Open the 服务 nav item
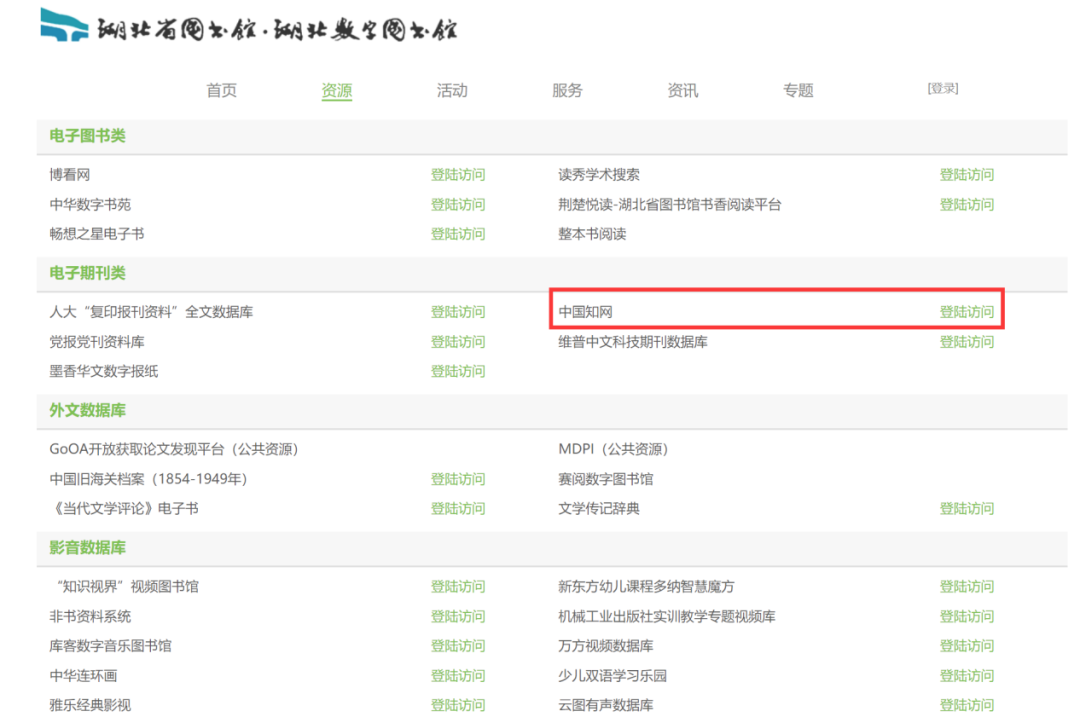 click(x=568, y=90)
